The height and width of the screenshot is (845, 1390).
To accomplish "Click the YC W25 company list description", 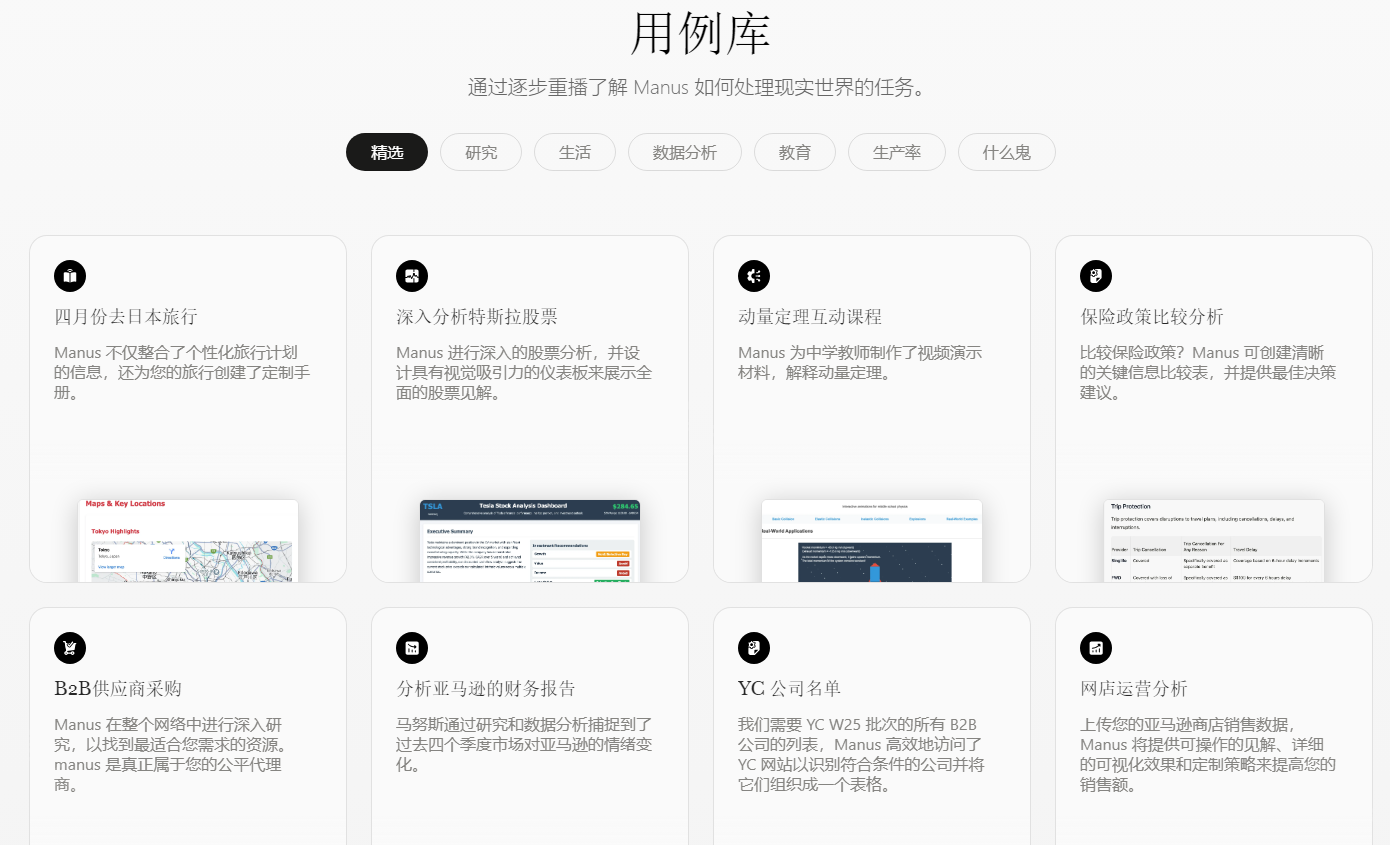I will tap(861, 755).
